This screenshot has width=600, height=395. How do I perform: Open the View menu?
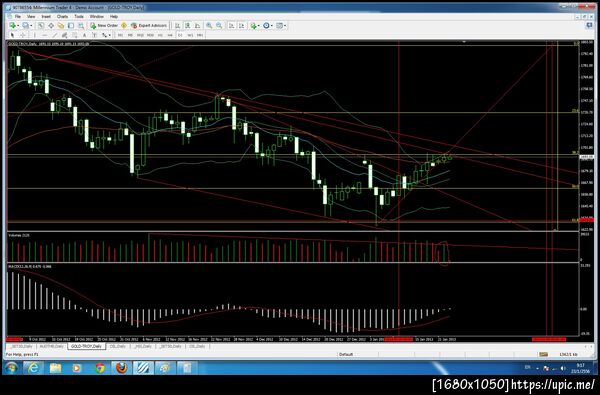pyautogui.click(x=31, y=16)
